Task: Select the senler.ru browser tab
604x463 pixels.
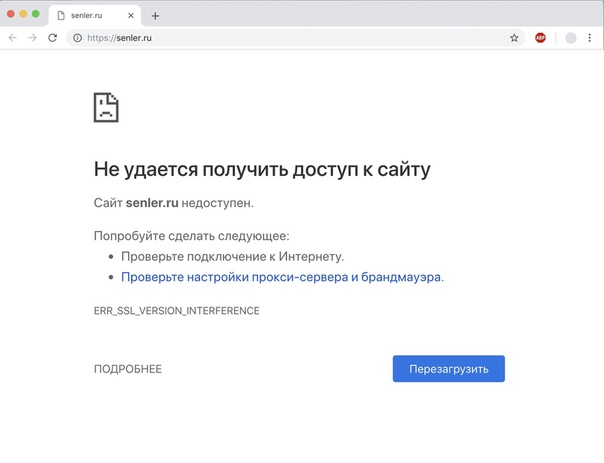Action: 88,16
